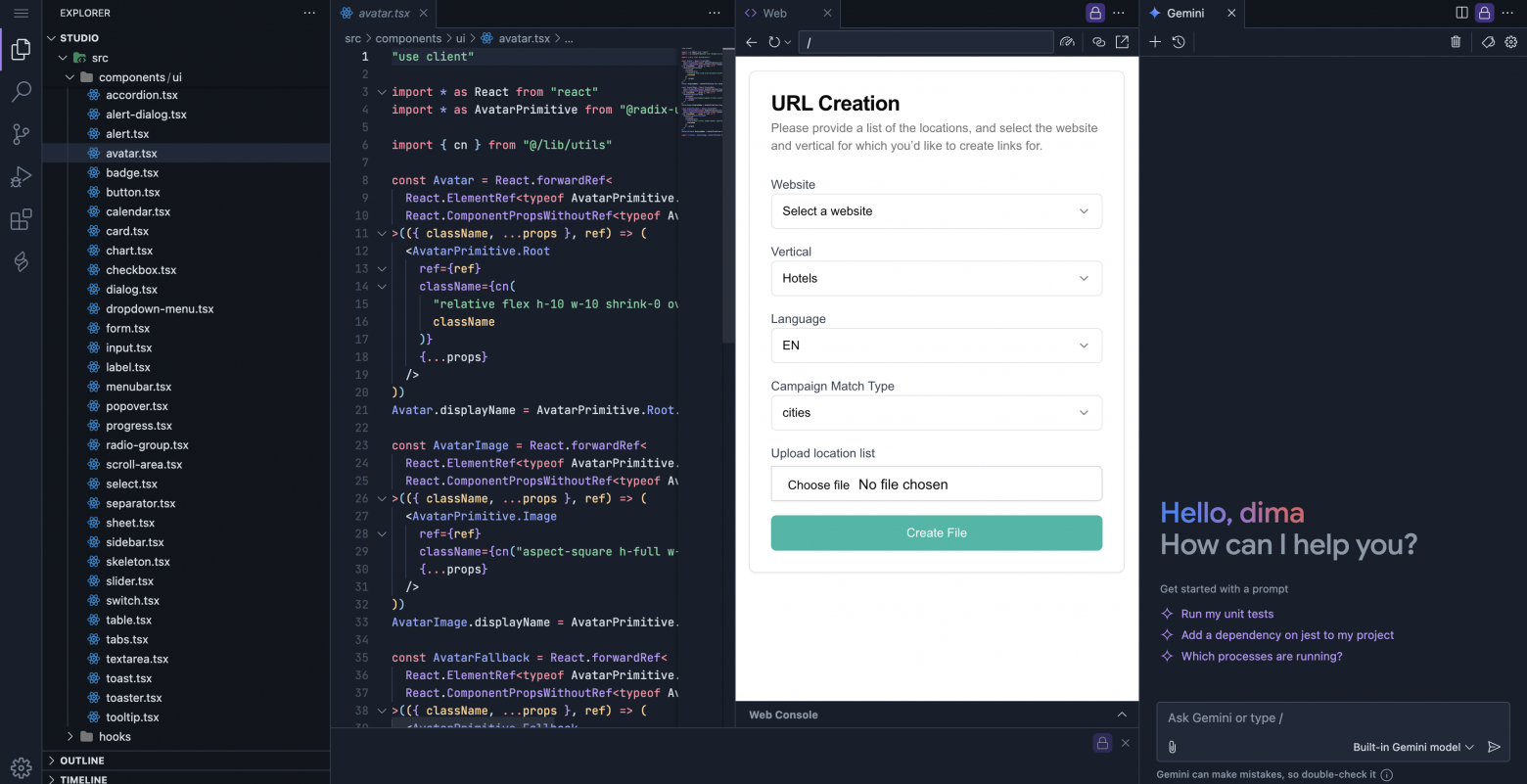The height and width of the screenshot is (784, 1527).
Task: Toggle the lock in bottom panel
Action: tap(1102, 743)
